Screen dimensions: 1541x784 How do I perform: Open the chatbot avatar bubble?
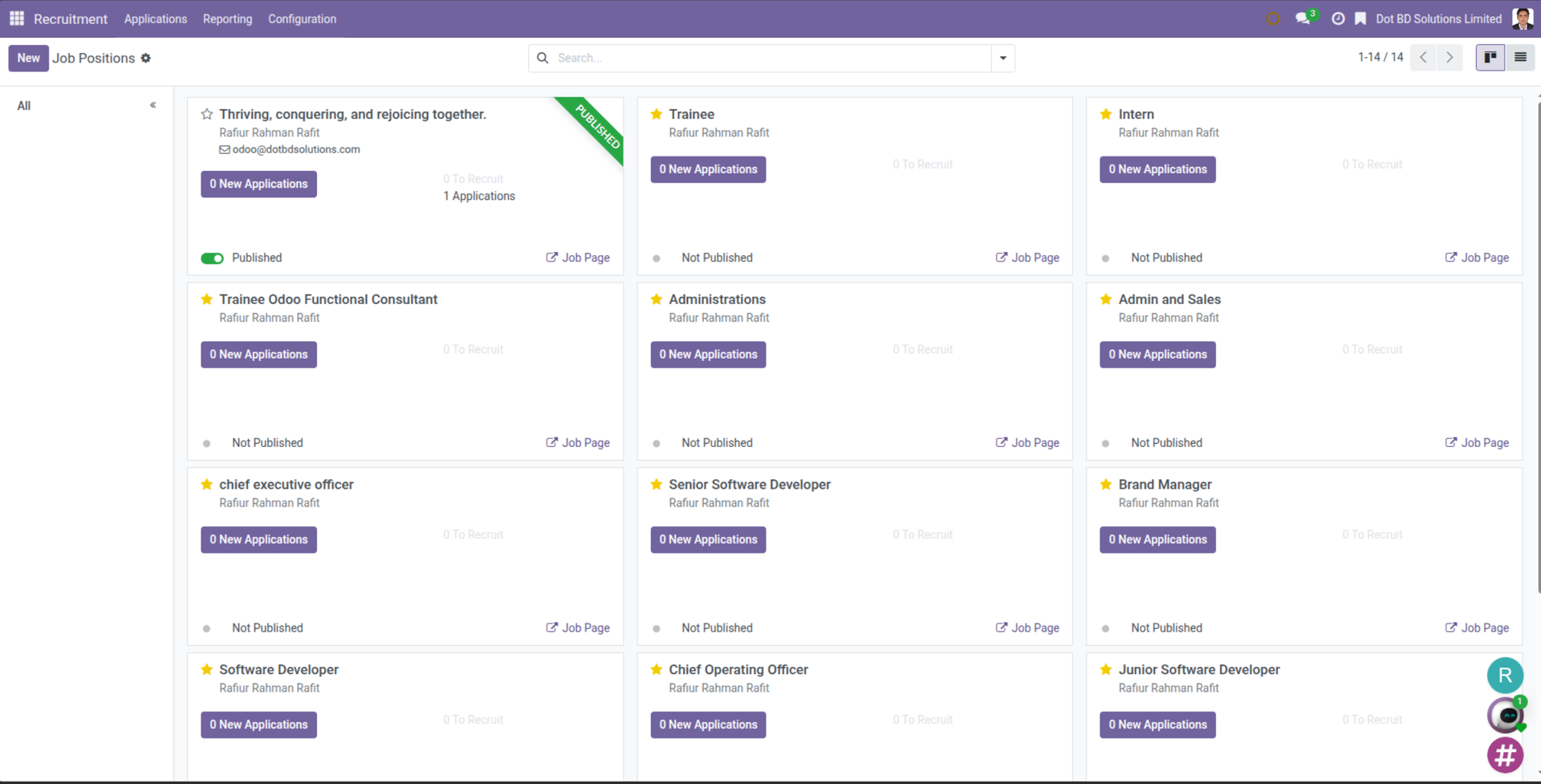point(1505,715)
